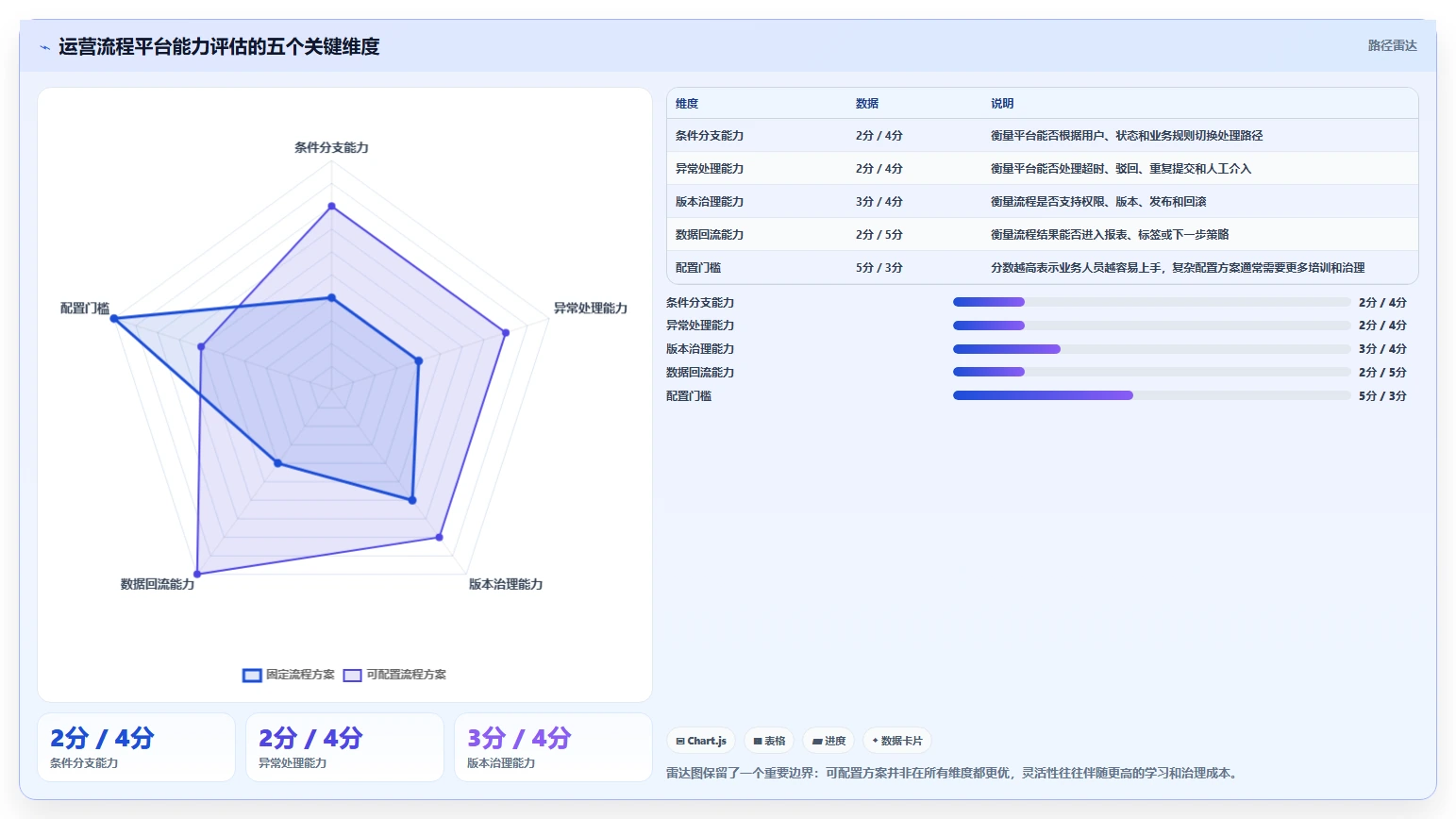Image resolution: width=1456 pixels, height=819 pixels.
Task: Toggle the 可配置流程方案 legend swatch
Action: click(x=352, y=675)
